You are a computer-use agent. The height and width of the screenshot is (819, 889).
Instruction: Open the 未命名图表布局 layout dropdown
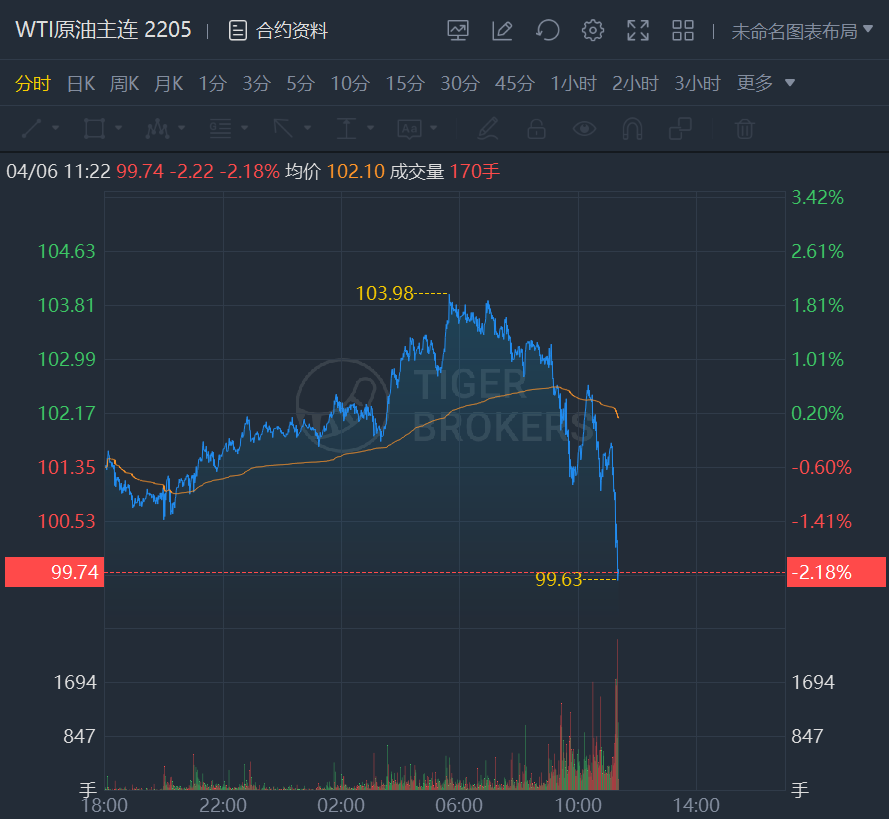[x=802, y=31]
